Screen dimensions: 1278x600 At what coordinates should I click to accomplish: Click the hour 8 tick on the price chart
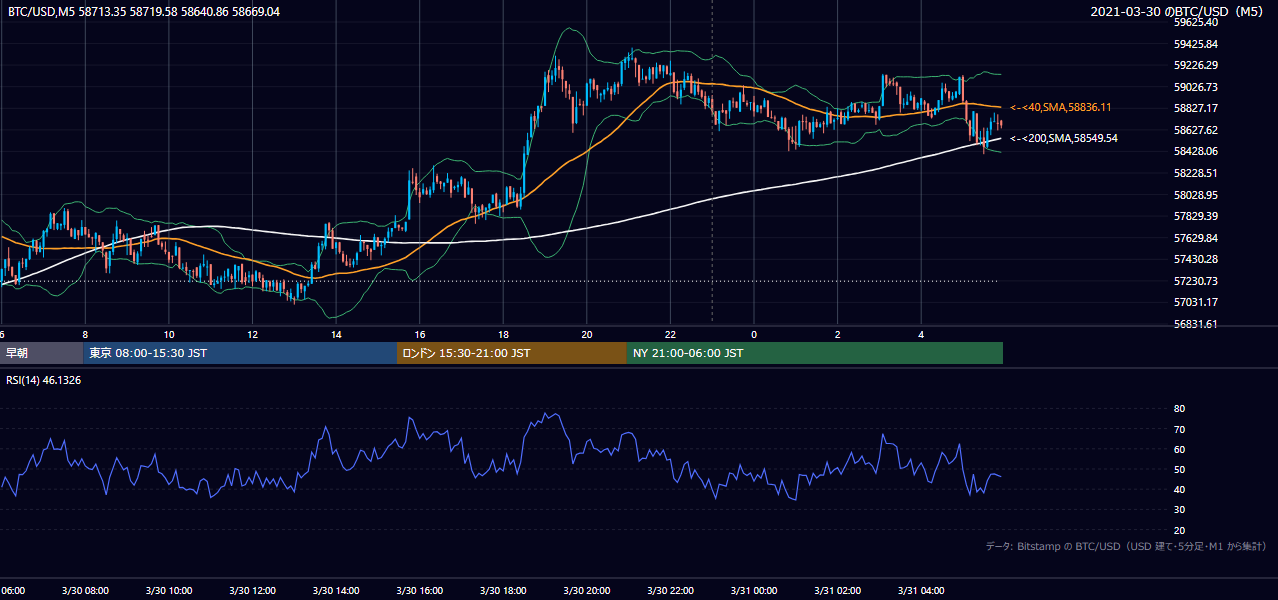point(85,334)
